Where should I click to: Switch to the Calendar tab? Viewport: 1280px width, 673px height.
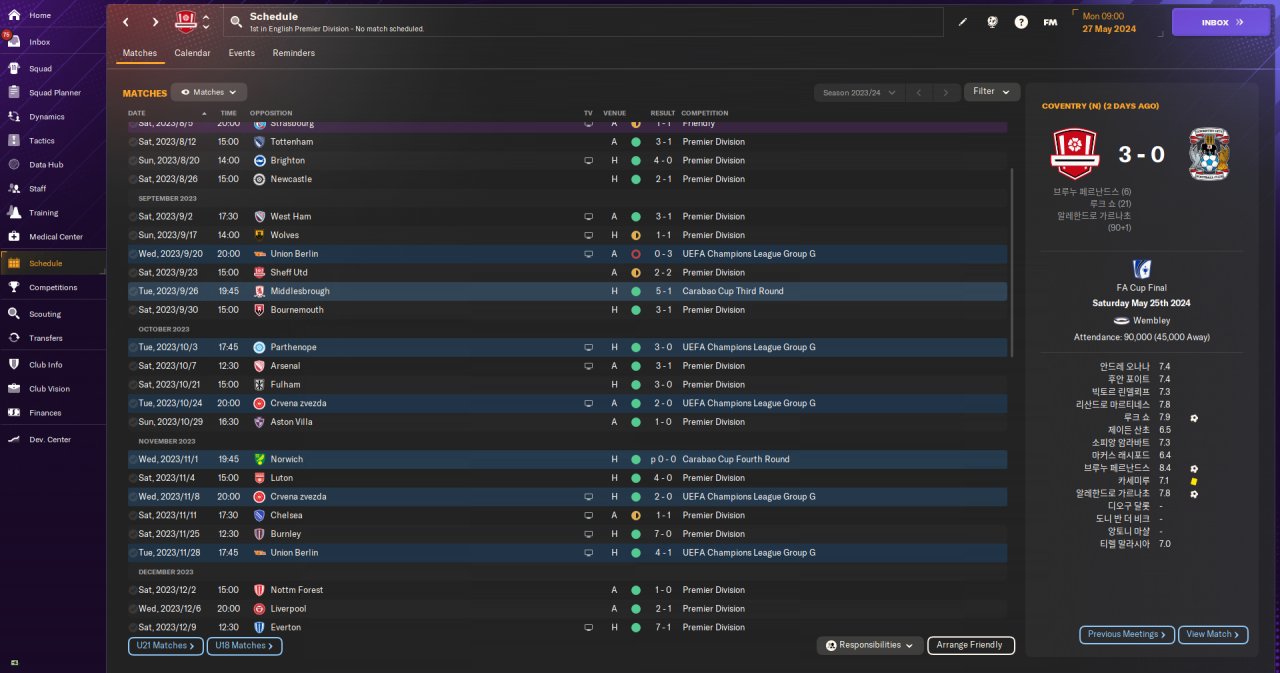pos(192,53)
